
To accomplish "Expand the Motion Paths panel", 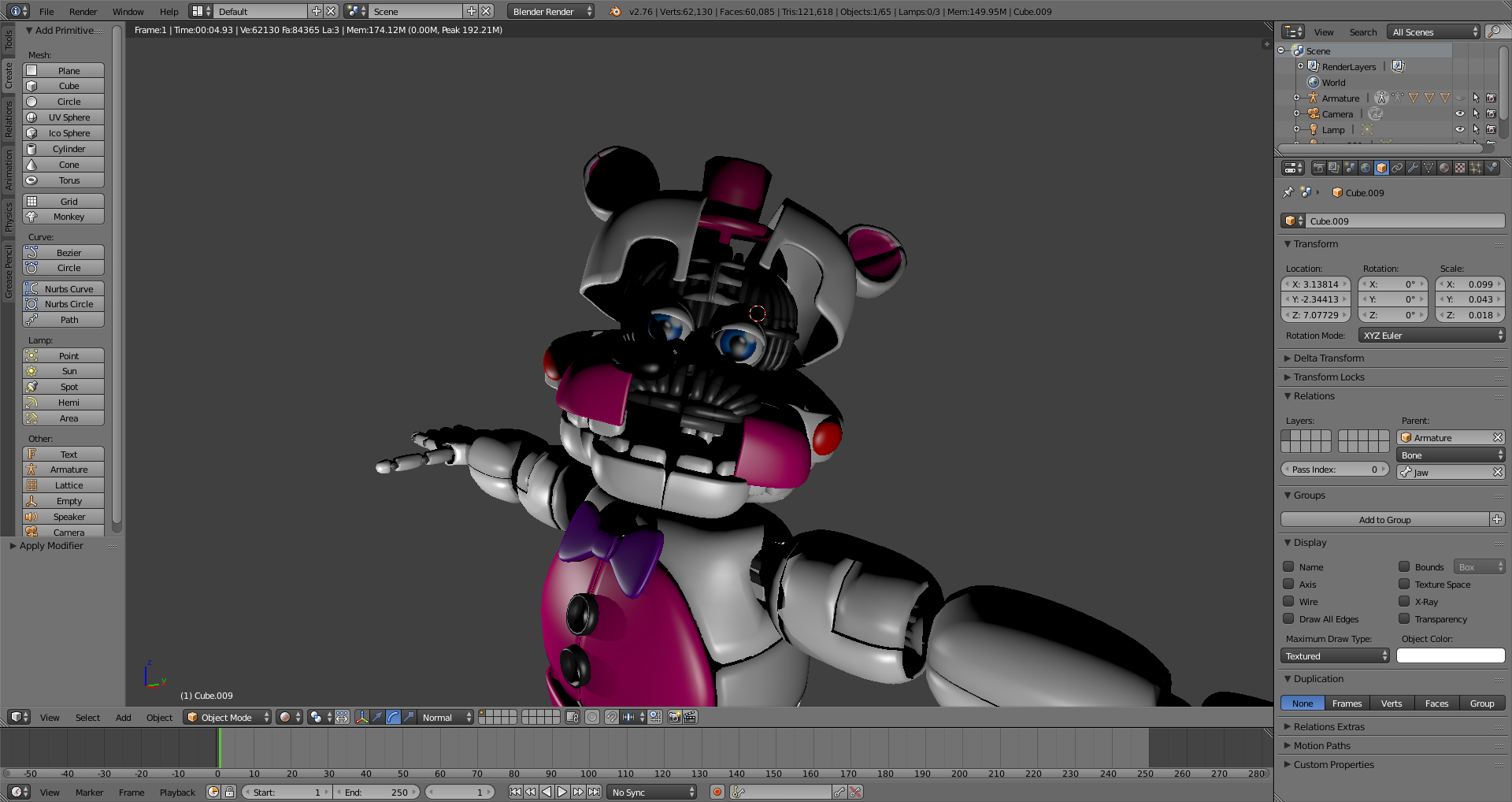I will click(1321, 745).
